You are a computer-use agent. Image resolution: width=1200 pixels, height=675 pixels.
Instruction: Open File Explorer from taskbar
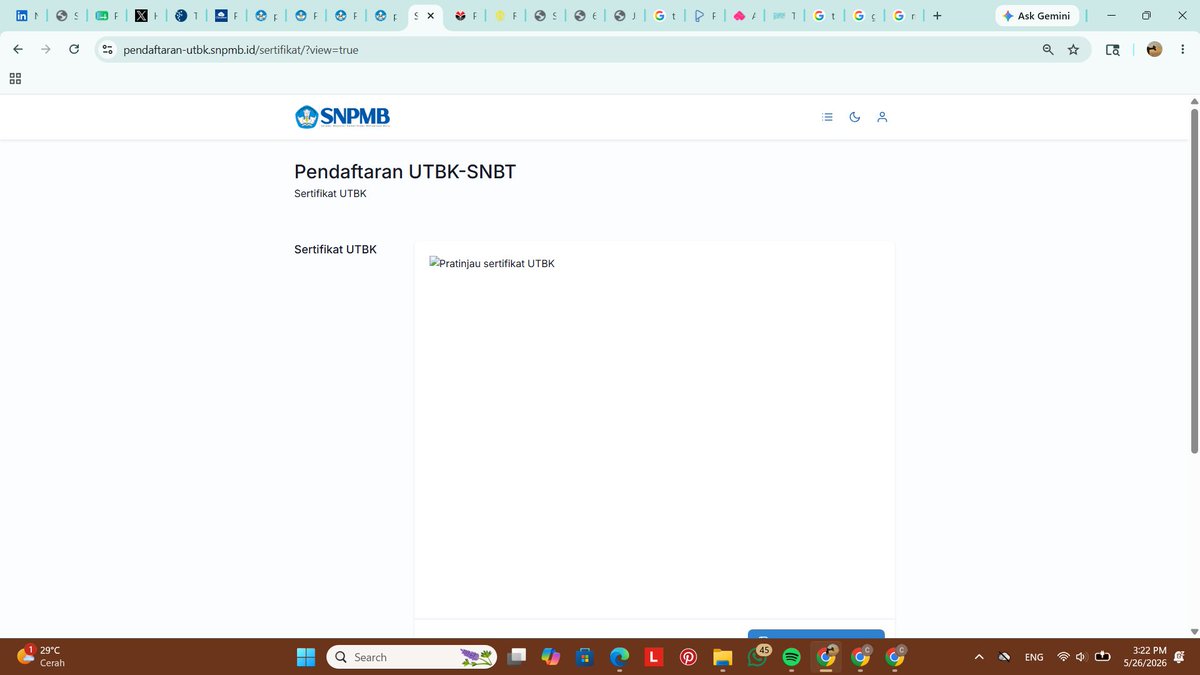(723, 657)
